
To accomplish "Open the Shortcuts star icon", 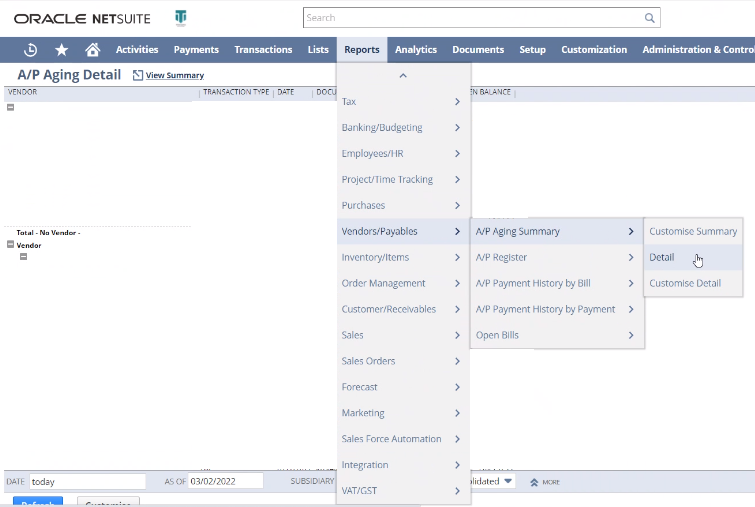I will pyautogui.click(x=62, y=50).
